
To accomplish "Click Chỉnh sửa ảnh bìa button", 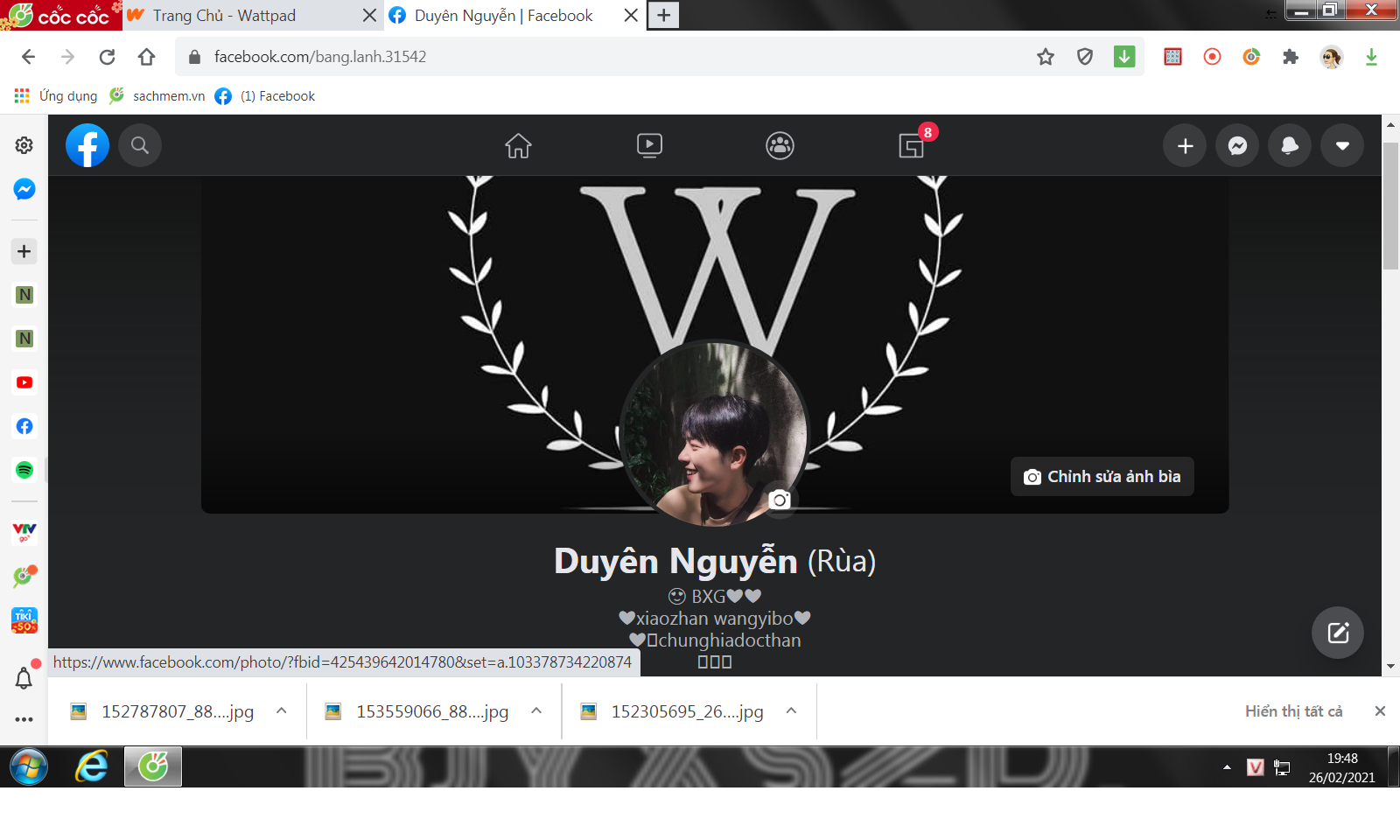I will pyautogui.click(x=1102, y=477).
